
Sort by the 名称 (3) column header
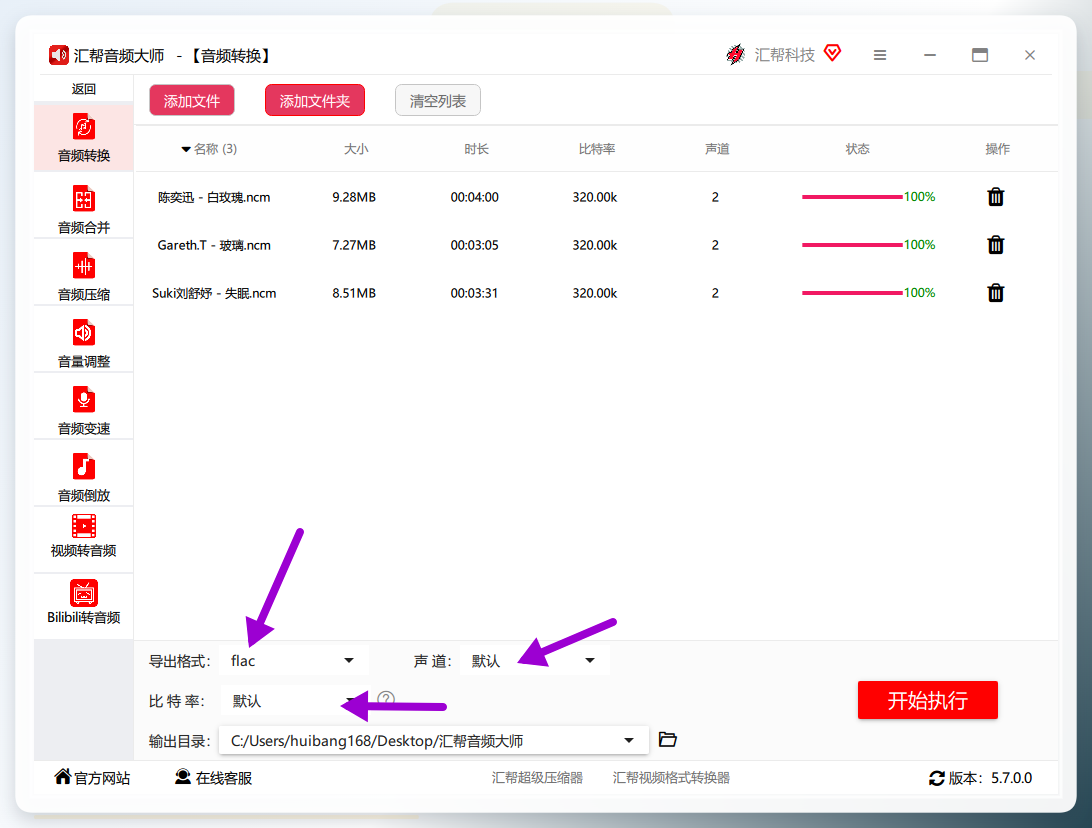tap(210, 149)
